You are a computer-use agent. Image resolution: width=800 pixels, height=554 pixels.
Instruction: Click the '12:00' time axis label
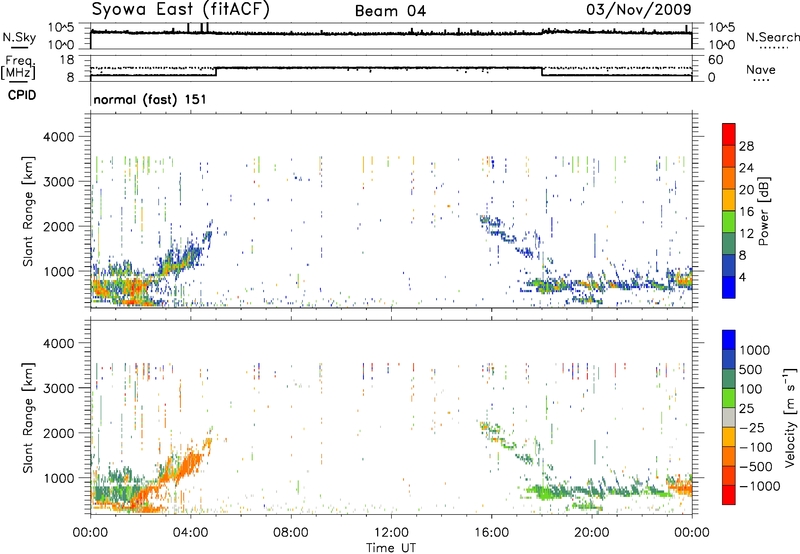pyautogui.click(x=391, y=533)
